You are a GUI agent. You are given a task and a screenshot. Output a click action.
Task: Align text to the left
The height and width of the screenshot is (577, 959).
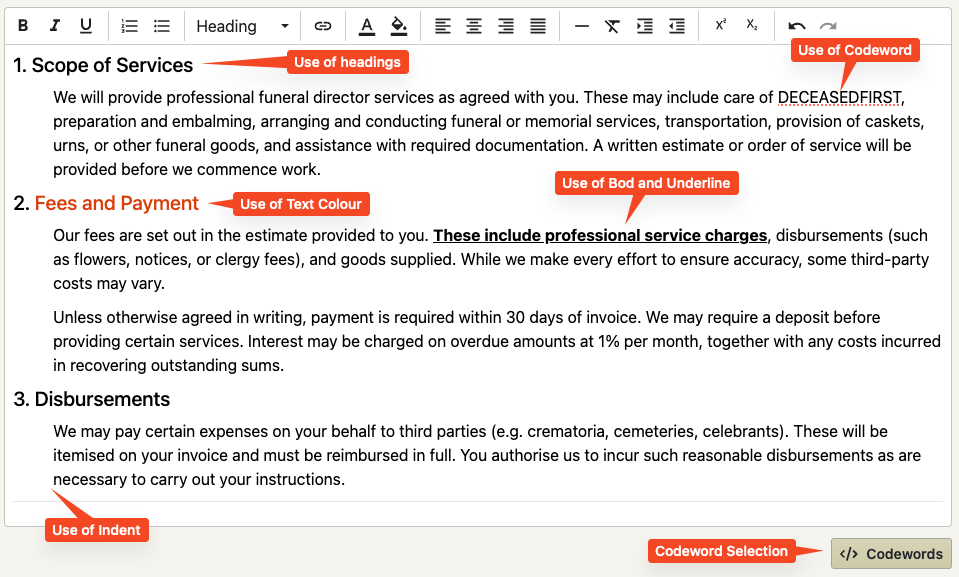[x=443, y=26]
